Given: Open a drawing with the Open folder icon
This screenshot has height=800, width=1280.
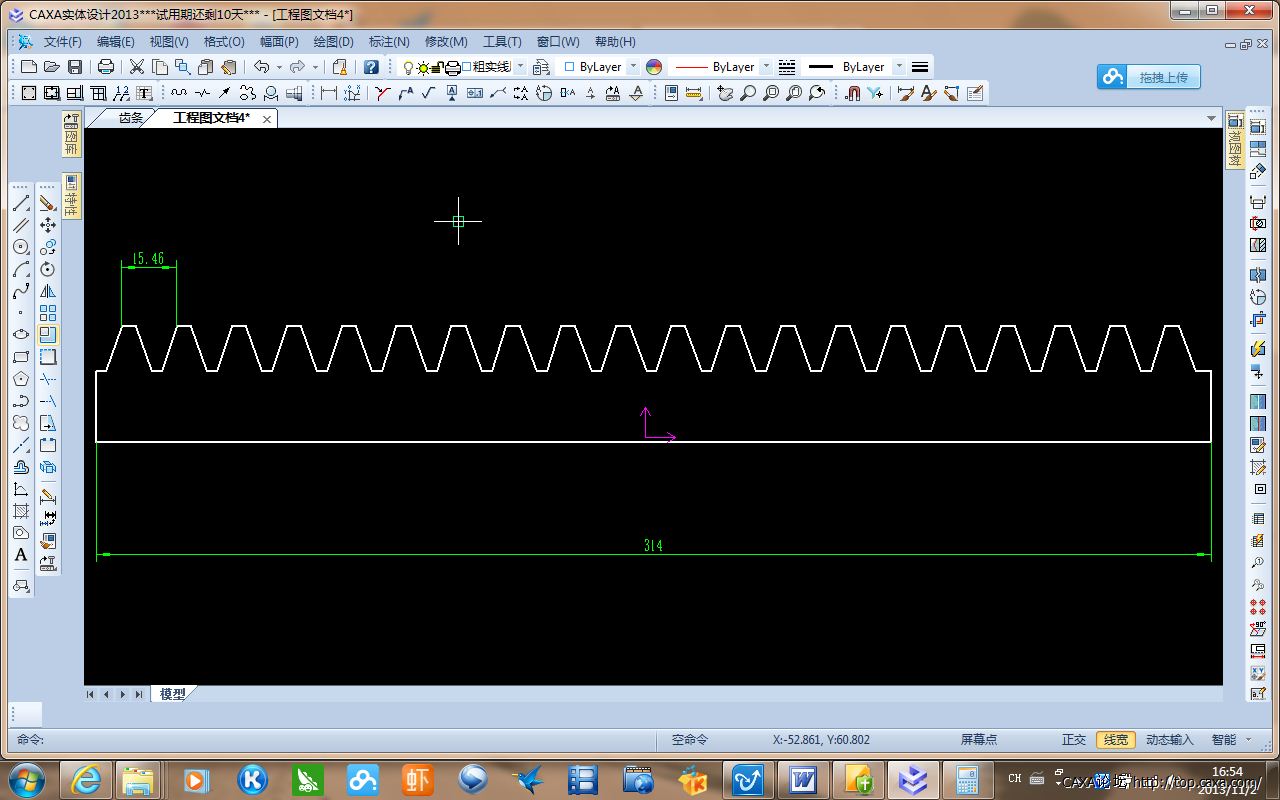Looking at the screenshot, I should (52, 67).
